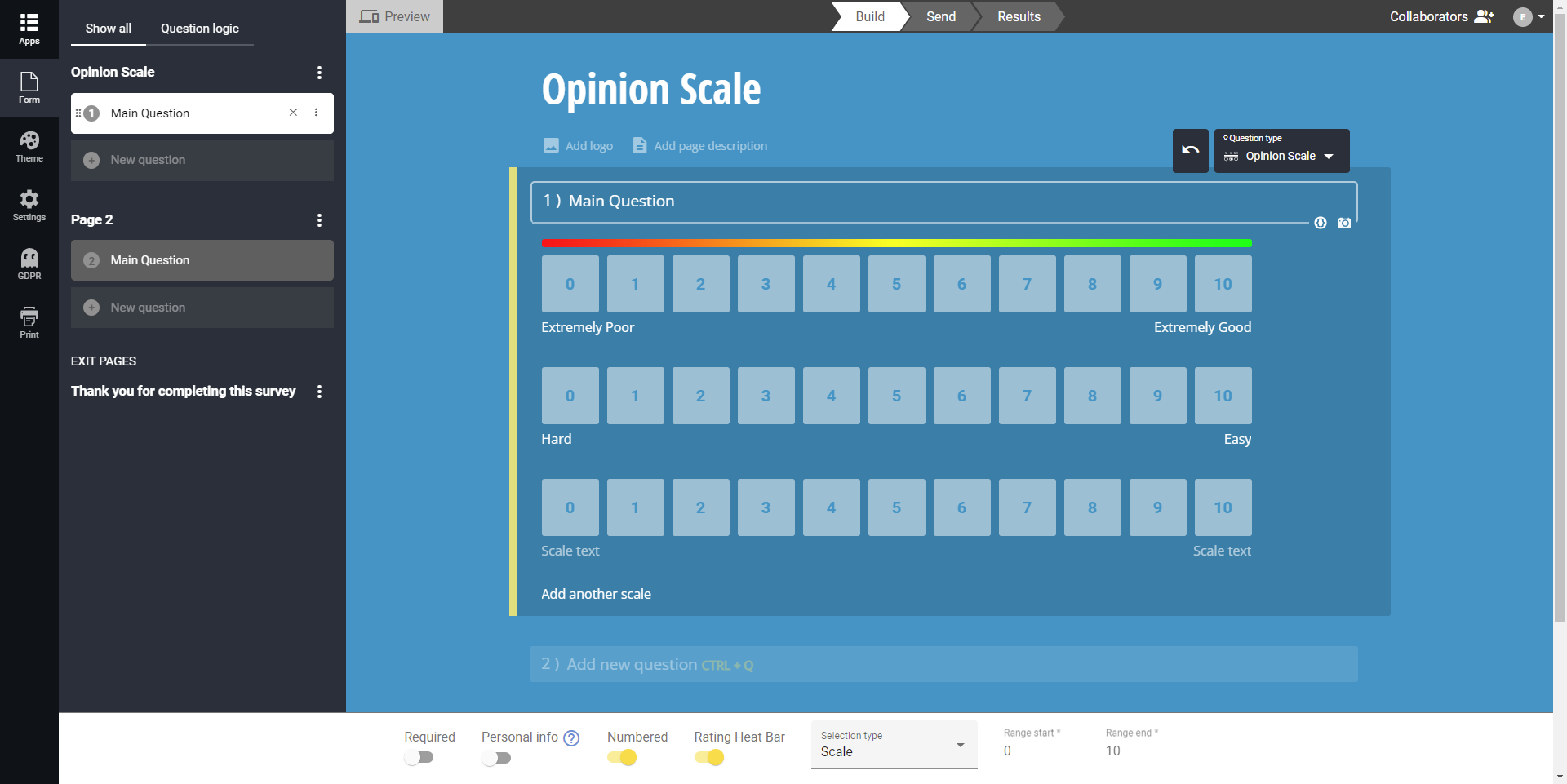Select Main Question item in Opinion Scale page
This screenshot has height=784, width=1567.
[x=202, y=113]
